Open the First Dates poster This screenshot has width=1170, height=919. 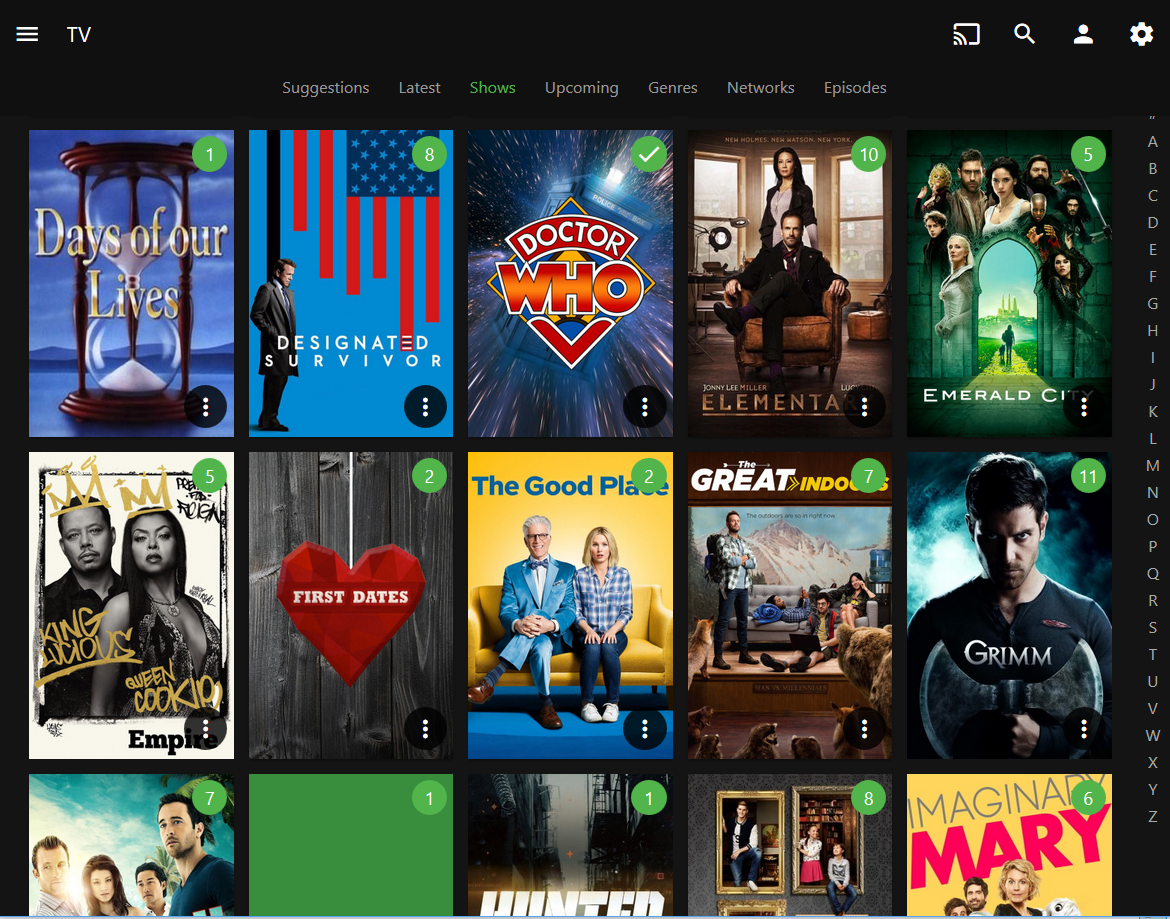coord(351,605)
